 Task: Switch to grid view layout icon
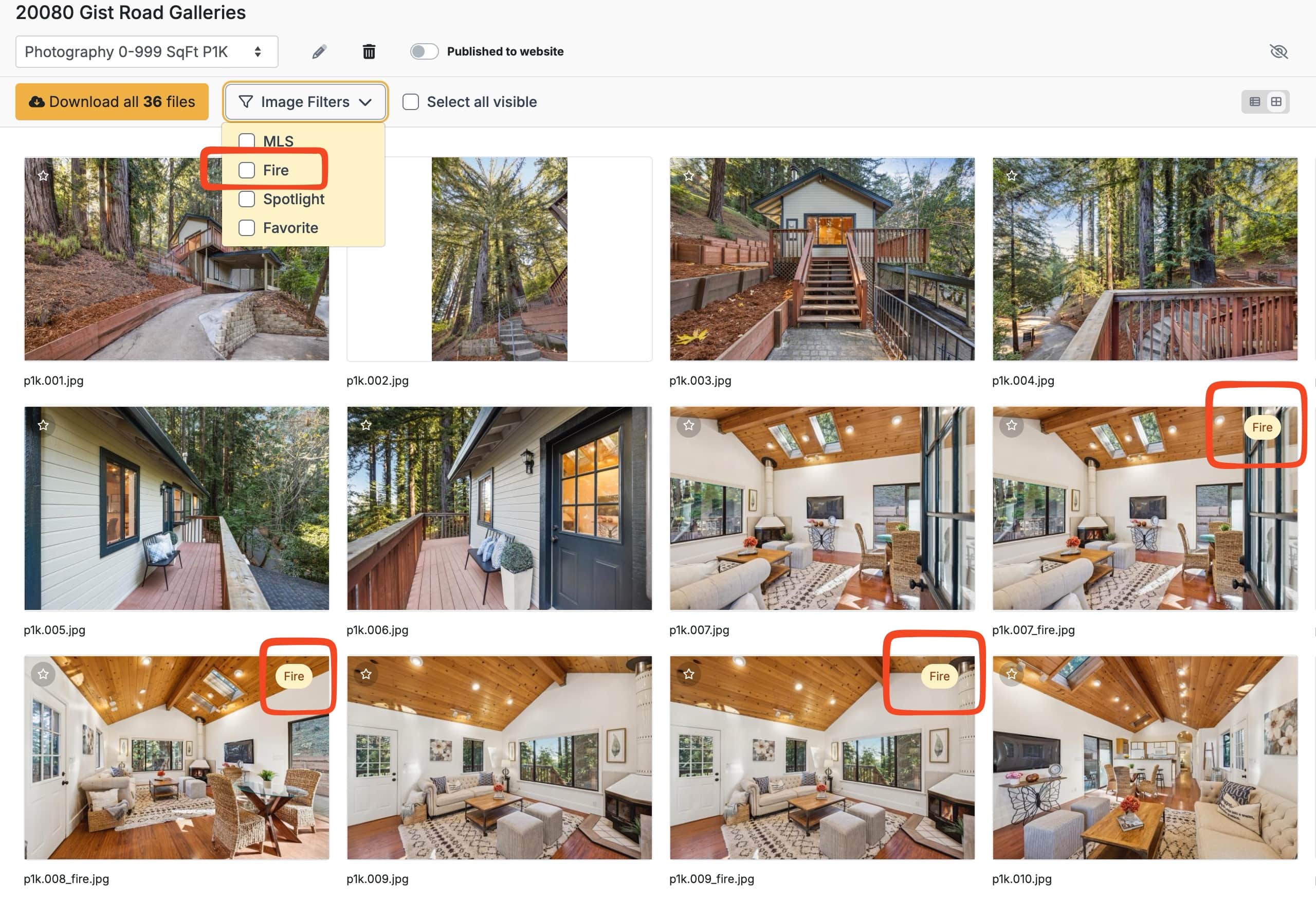click(x=1276, y=102)
